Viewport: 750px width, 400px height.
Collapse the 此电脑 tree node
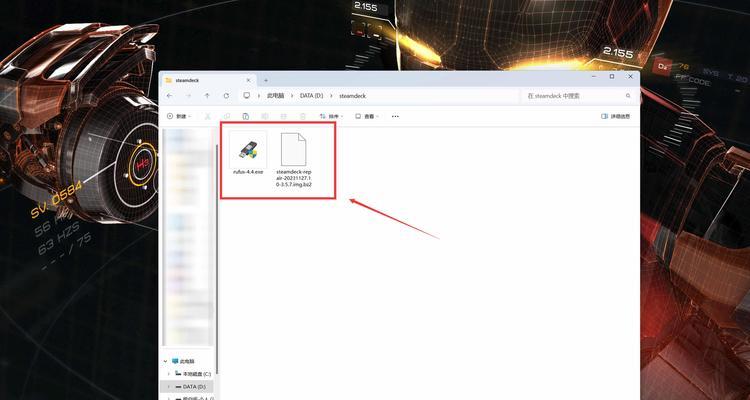pyautogui.click(x=166, y=361)
